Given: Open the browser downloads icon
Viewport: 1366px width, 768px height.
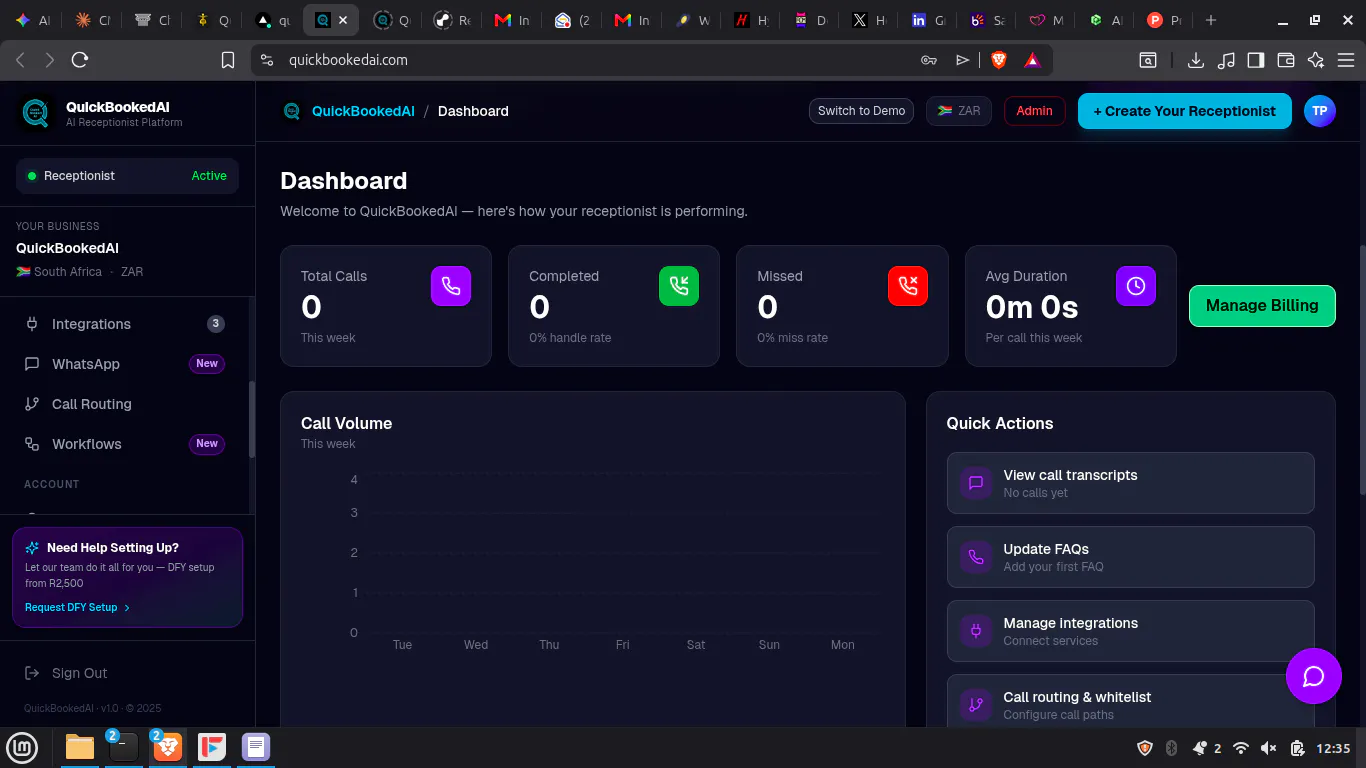Looking at the screenshot, I should 1195,60.
